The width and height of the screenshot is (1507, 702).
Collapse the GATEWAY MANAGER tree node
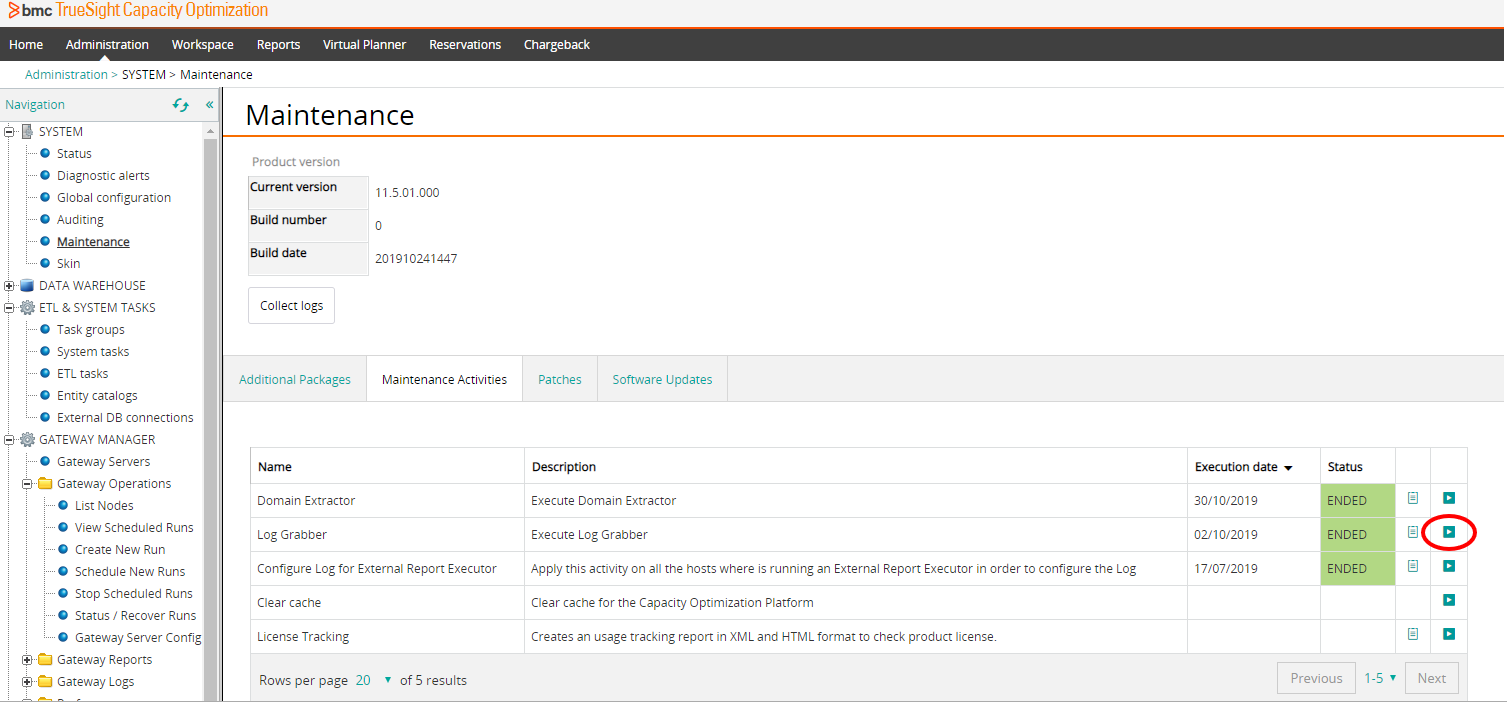(9, 440)
